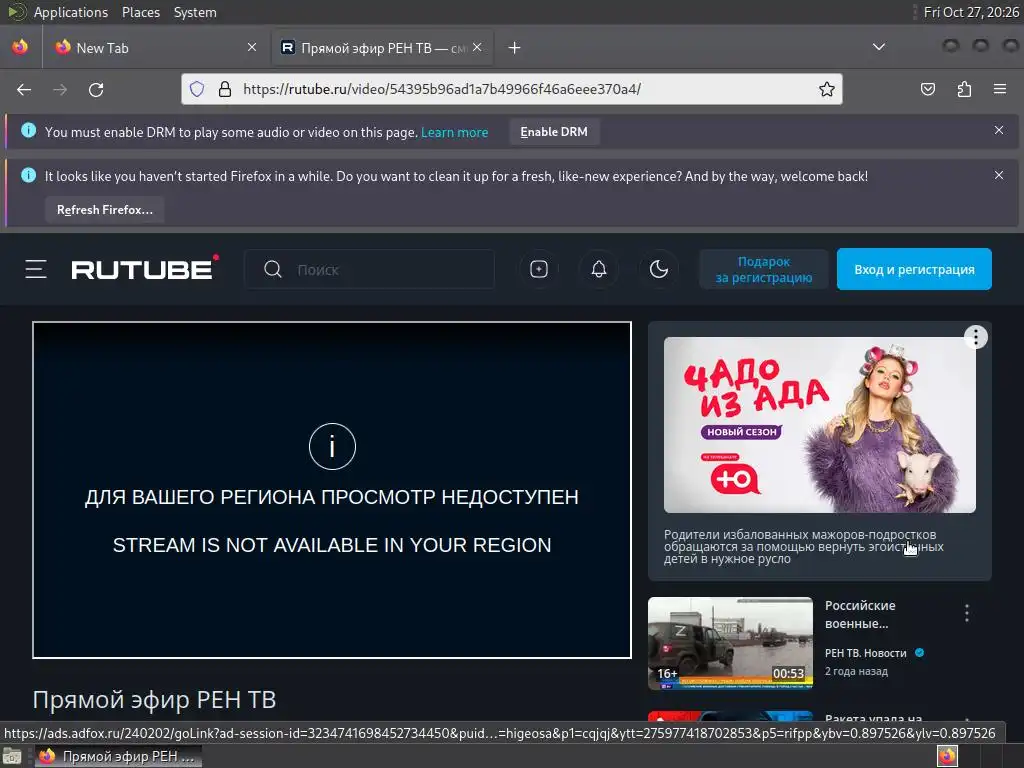Open the ad card three-dot menu
This screenshot has width=1024, height=768.
[x=976, y=337]
